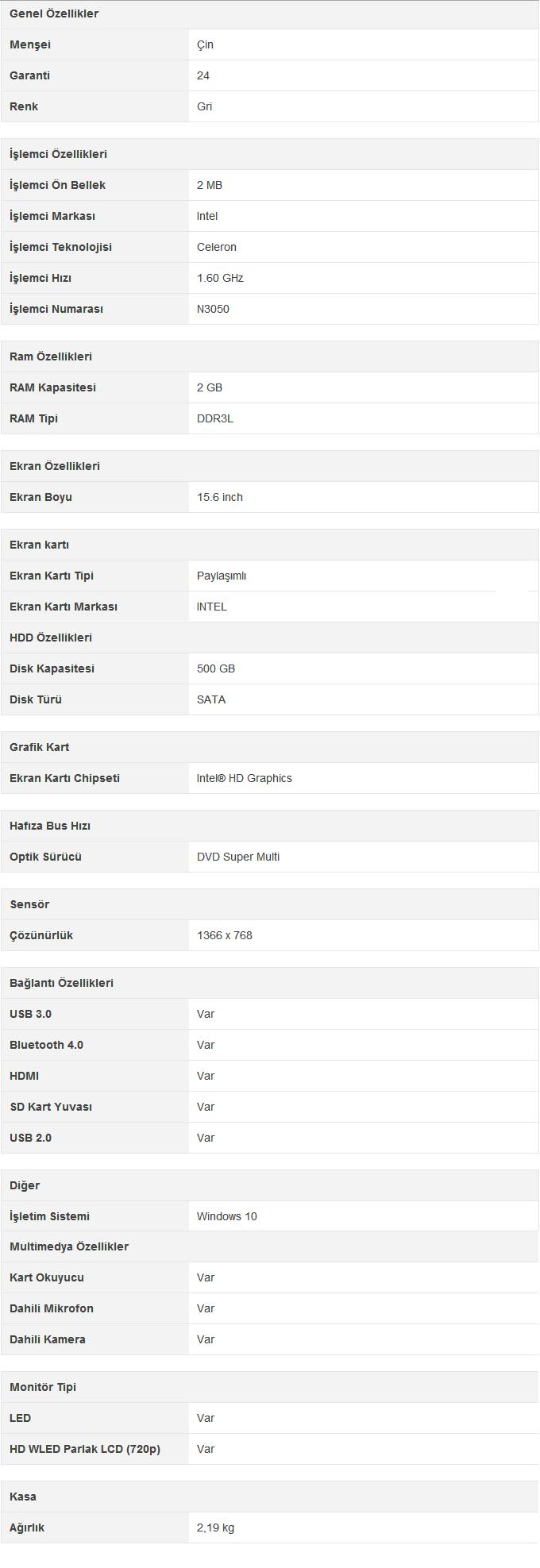Click the Bluetooth 4.0 row label
This screenshot has height=1568, width=540.
pyautogui.click(x=46, y=1045)
